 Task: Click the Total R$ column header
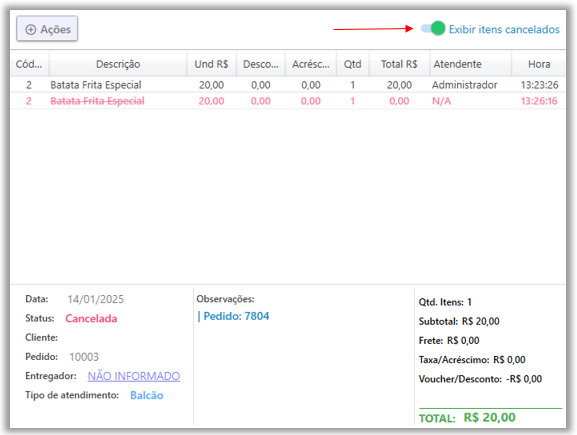coord(399,64)
